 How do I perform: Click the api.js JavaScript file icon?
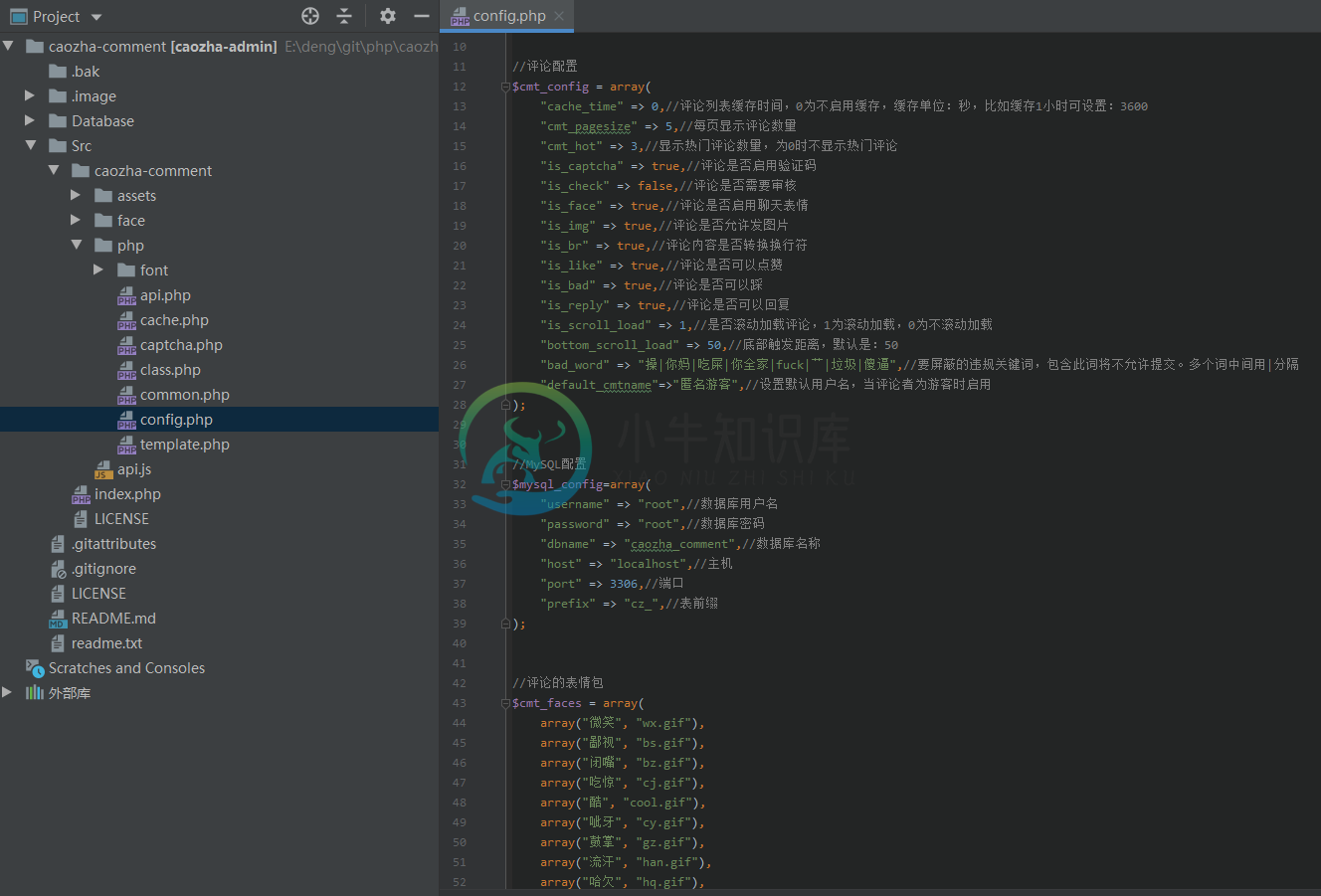pos(103,469)
